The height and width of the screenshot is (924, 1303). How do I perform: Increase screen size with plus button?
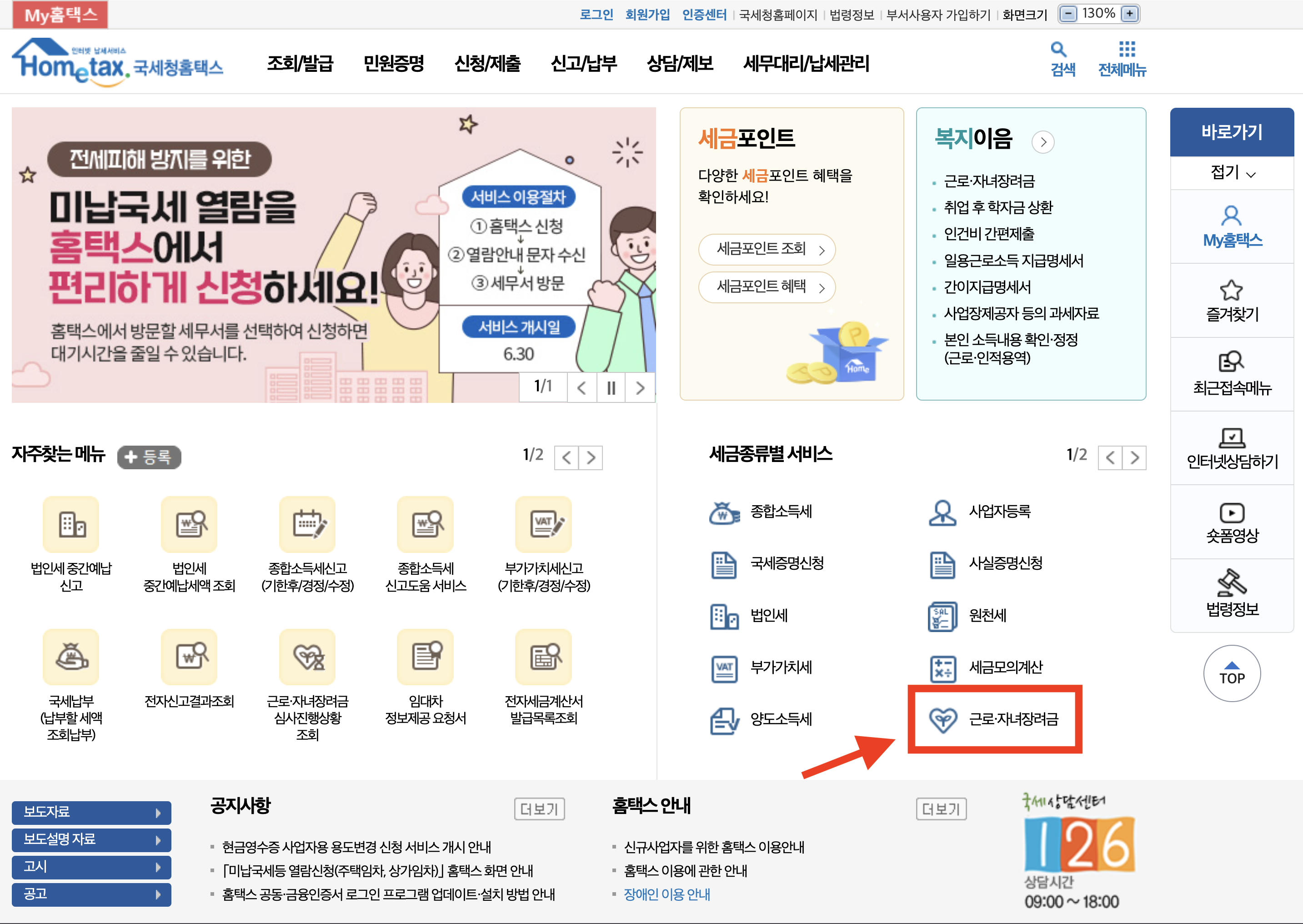1129,14
